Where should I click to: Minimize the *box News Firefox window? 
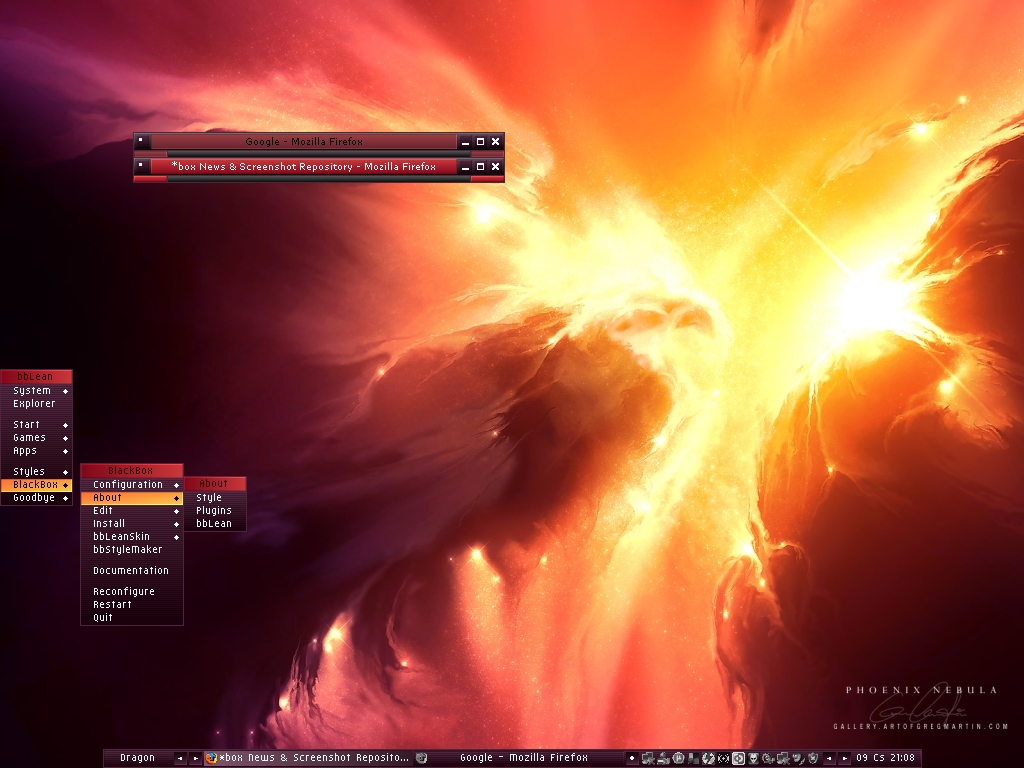click(x=466, y=167)
